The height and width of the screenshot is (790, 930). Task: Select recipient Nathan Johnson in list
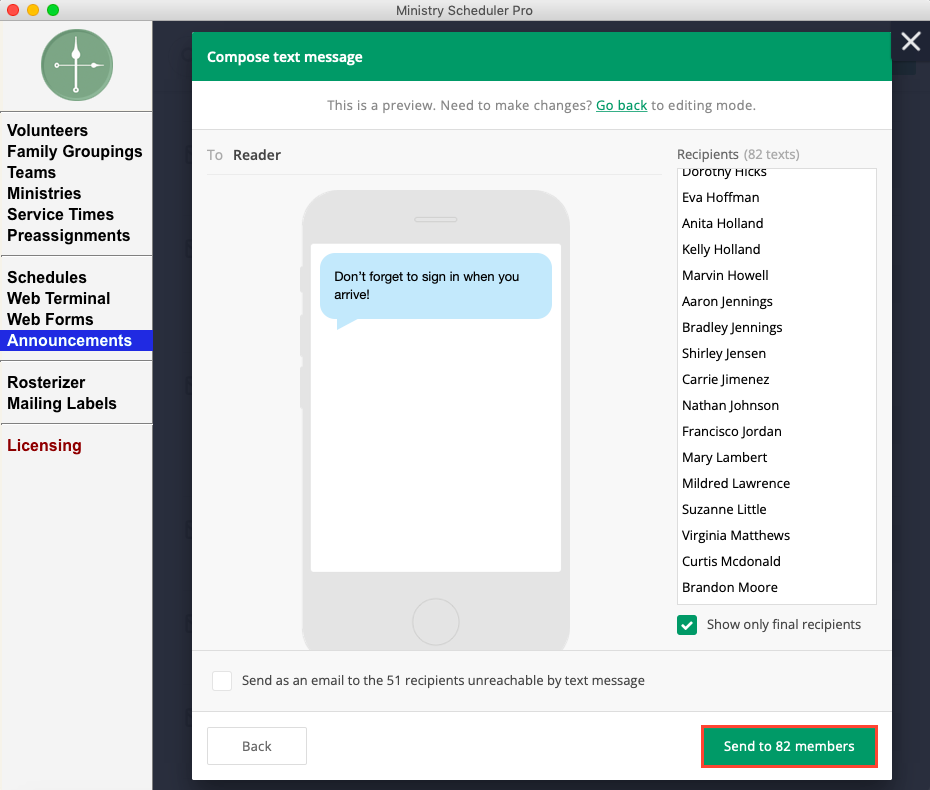pyautogui.click(x=730, y=405)
